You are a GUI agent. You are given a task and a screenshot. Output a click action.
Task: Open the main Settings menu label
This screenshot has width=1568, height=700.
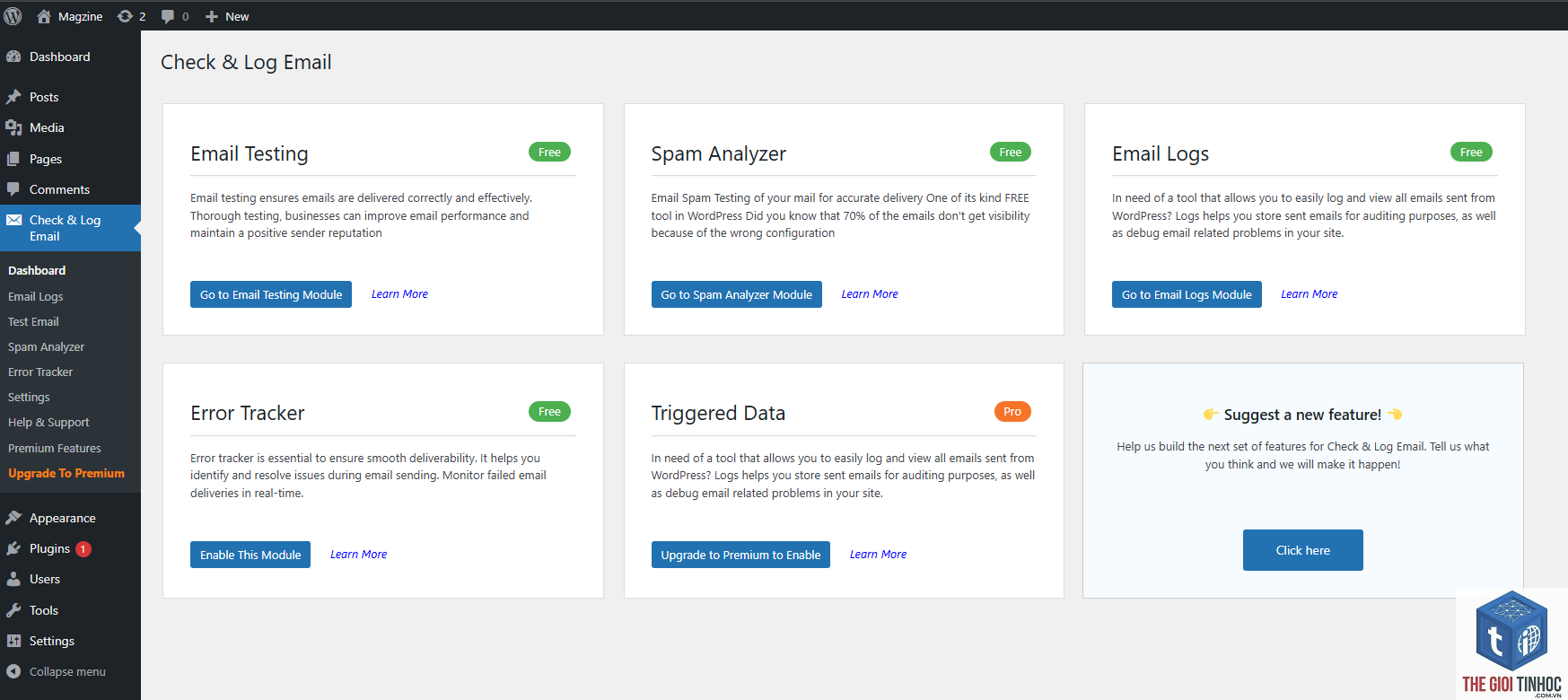click(x=52, y=641)
